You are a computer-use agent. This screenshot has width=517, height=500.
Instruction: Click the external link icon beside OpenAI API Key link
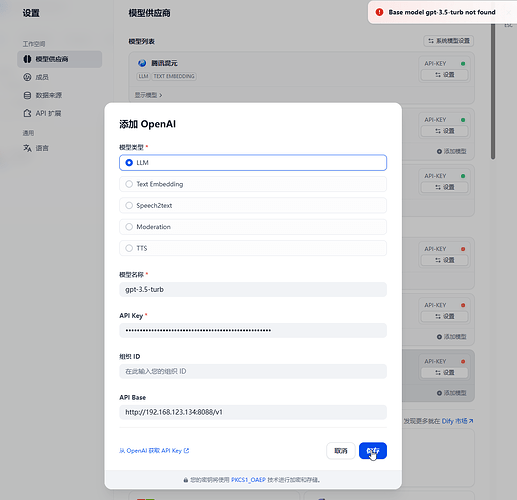187,451
